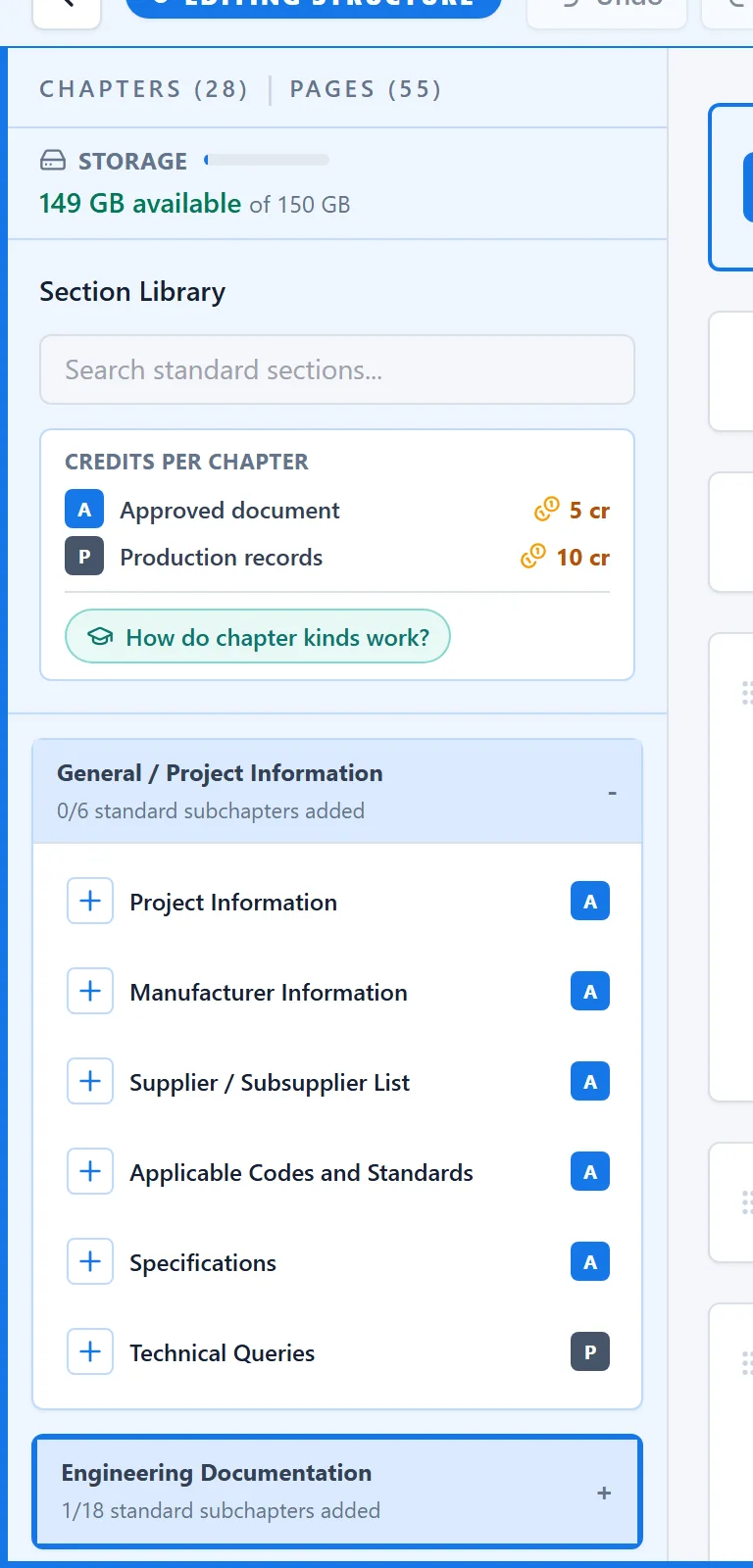The image size is (753, 1568).
Task: Open the Pages (55) tab
Action: (x=366, y=89)
